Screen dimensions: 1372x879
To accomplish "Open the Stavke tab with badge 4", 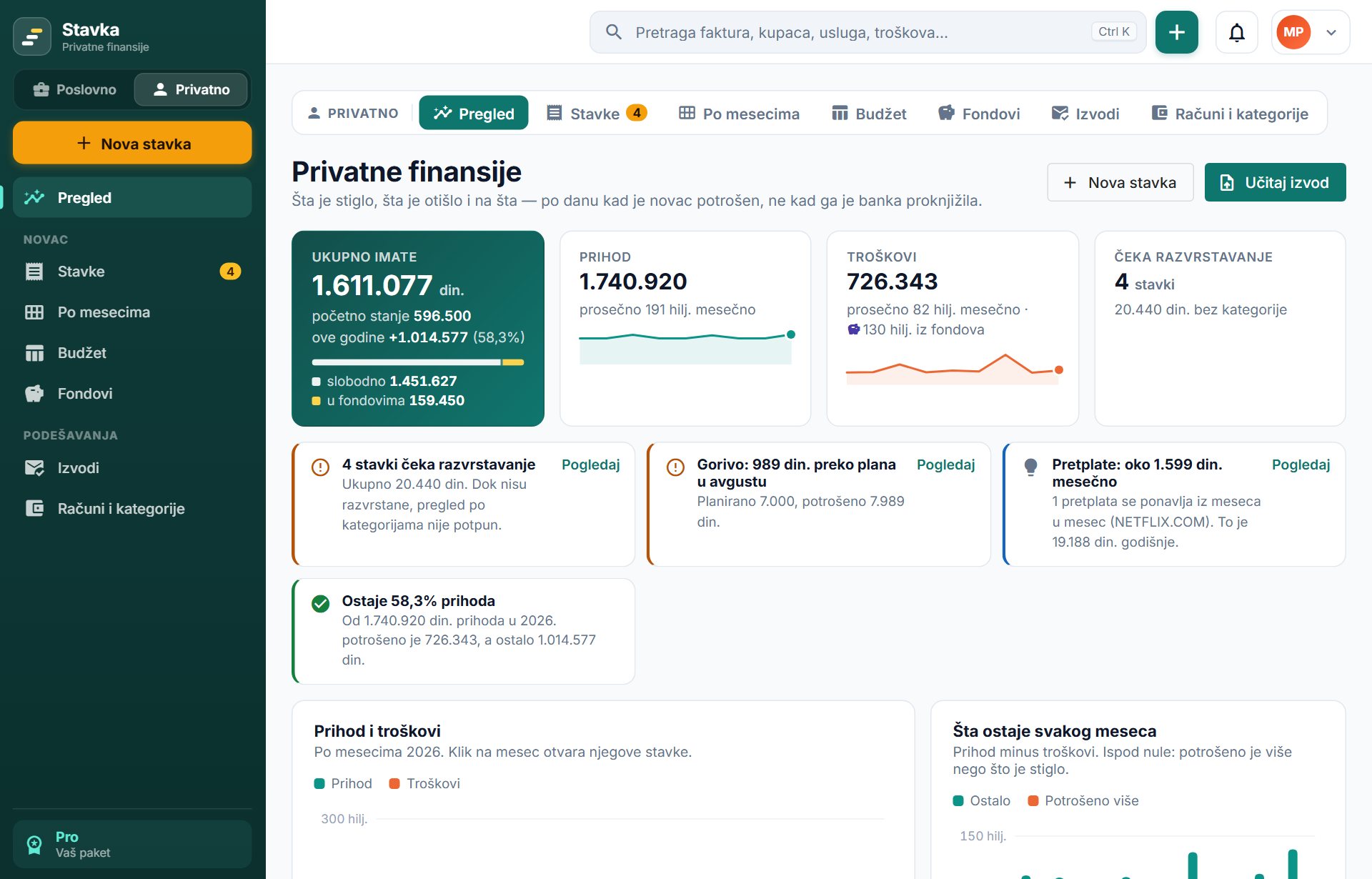I will coord(597,113).
